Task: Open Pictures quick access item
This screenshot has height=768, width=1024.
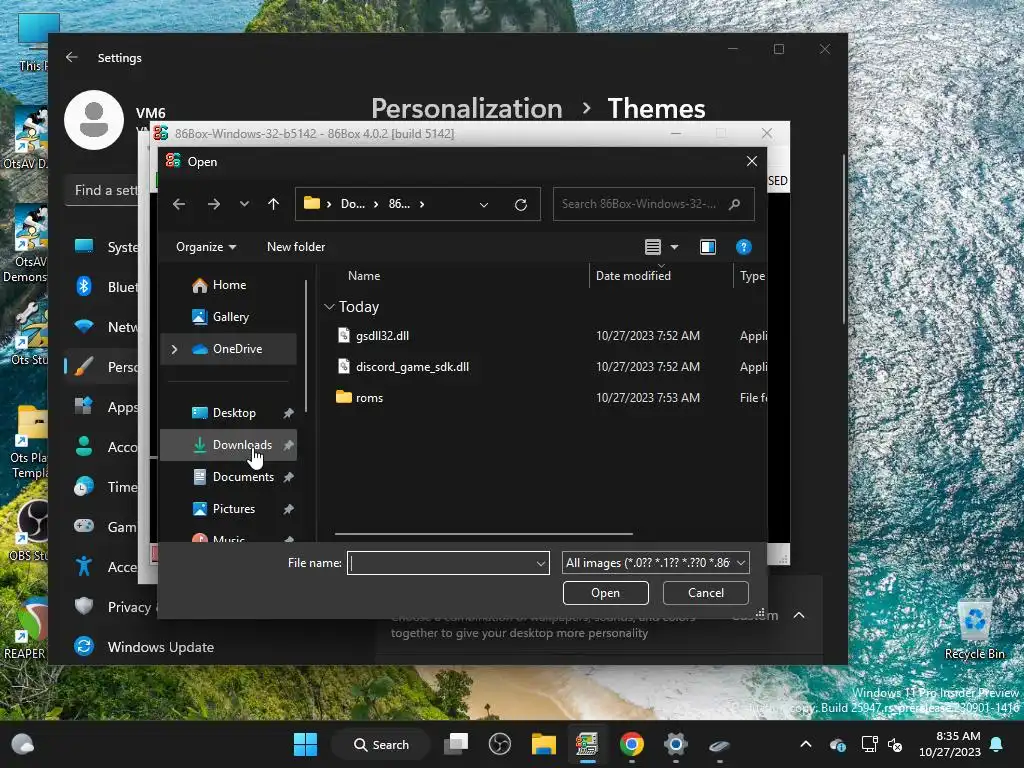Action: [x=229, y=509]
